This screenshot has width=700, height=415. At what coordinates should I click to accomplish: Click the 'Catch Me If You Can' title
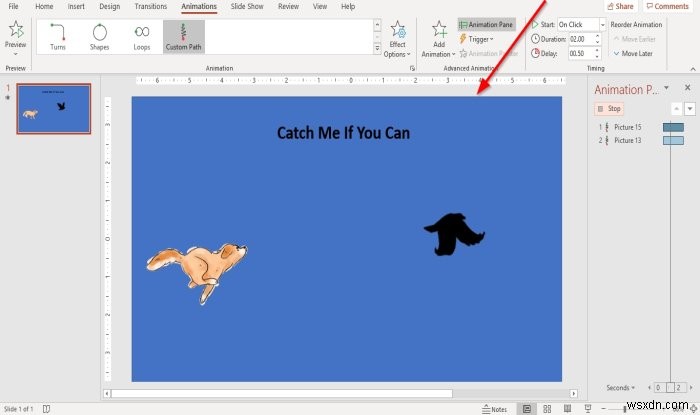[x=343, y=133]
